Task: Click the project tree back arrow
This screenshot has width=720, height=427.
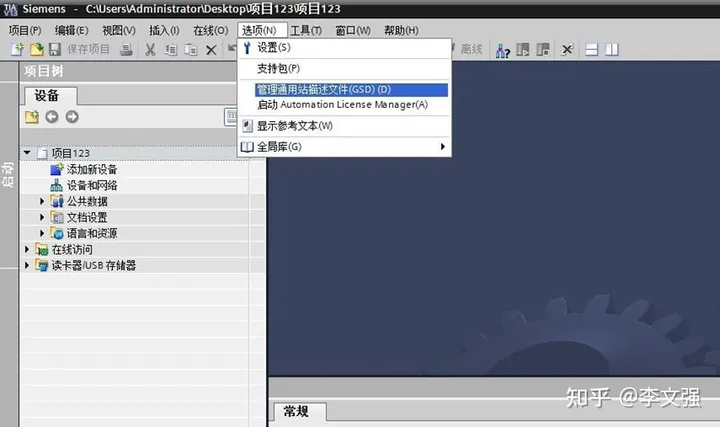Action: (x=52, y=117)
